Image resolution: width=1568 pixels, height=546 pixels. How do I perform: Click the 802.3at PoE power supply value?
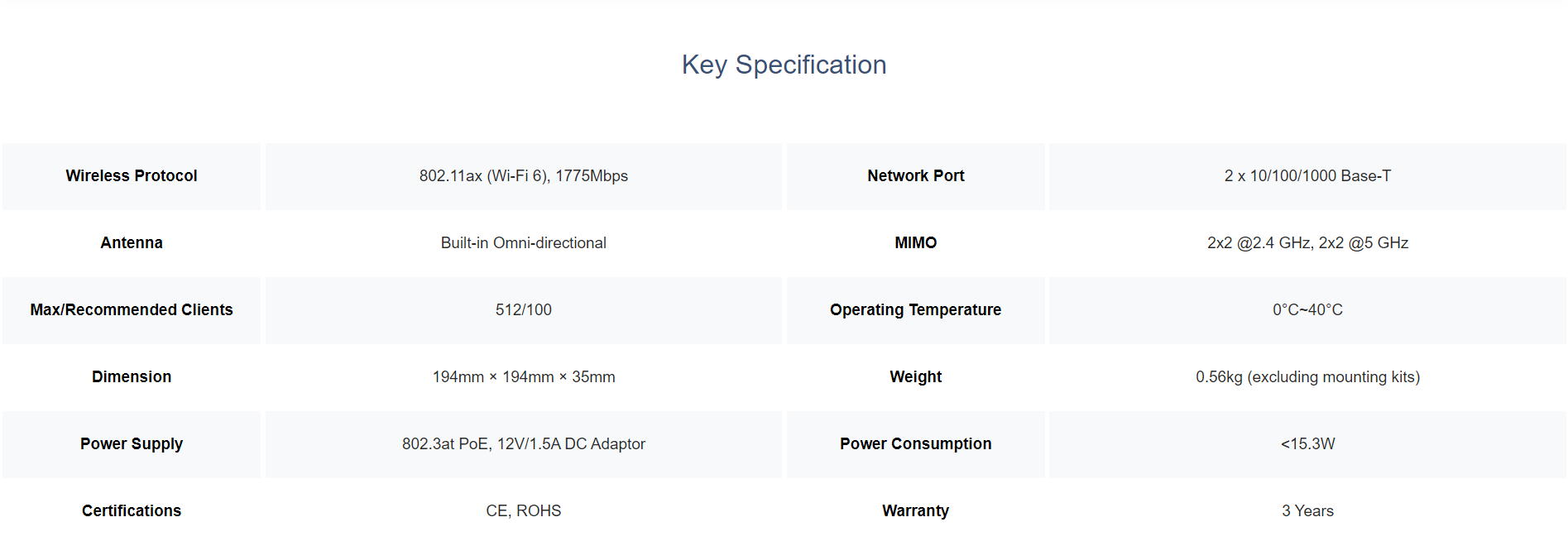tap(524, 444)
